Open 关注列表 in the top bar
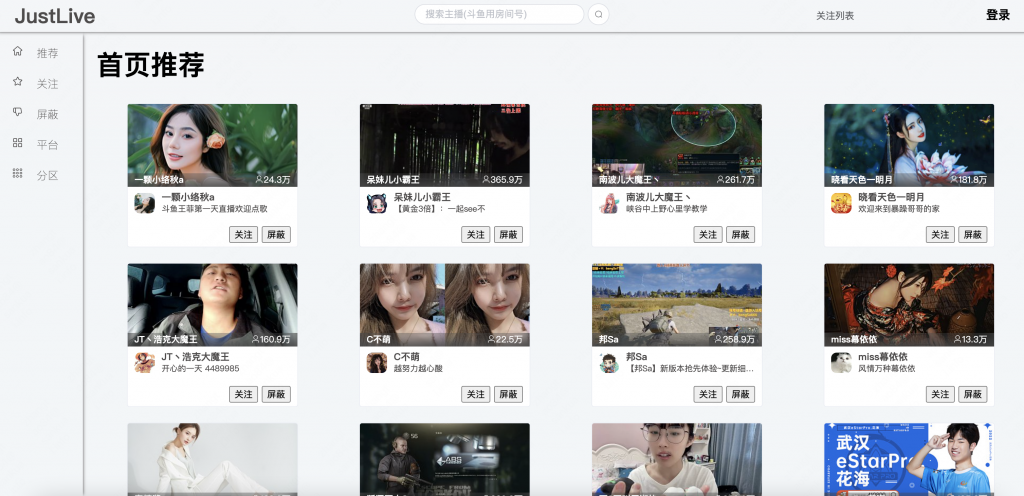 click(835, 16)
